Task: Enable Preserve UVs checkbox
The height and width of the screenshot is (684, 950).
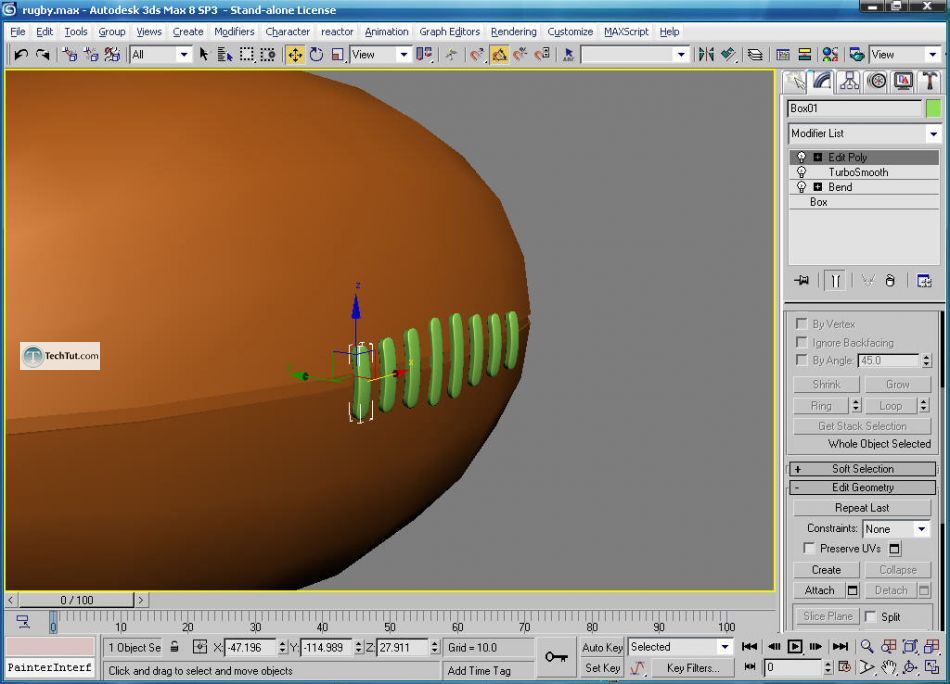Action: click(809, 548)
